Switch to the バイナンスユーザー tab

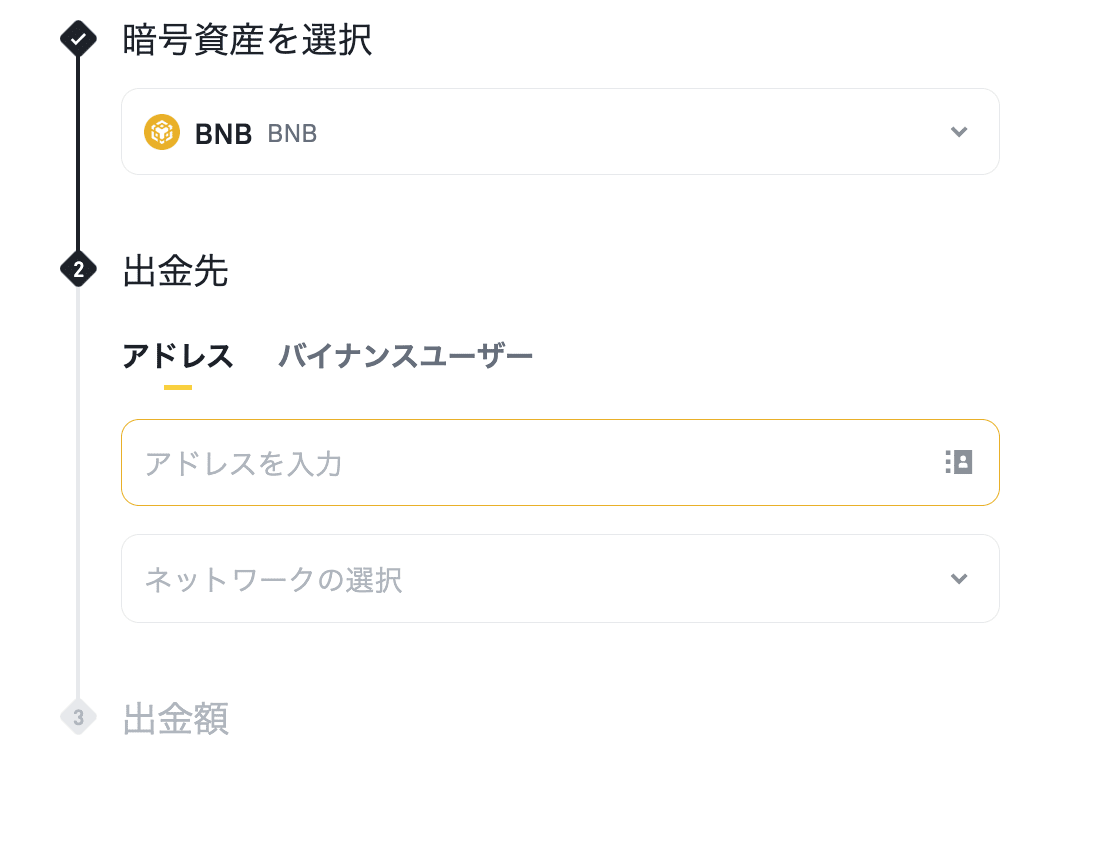406,356
